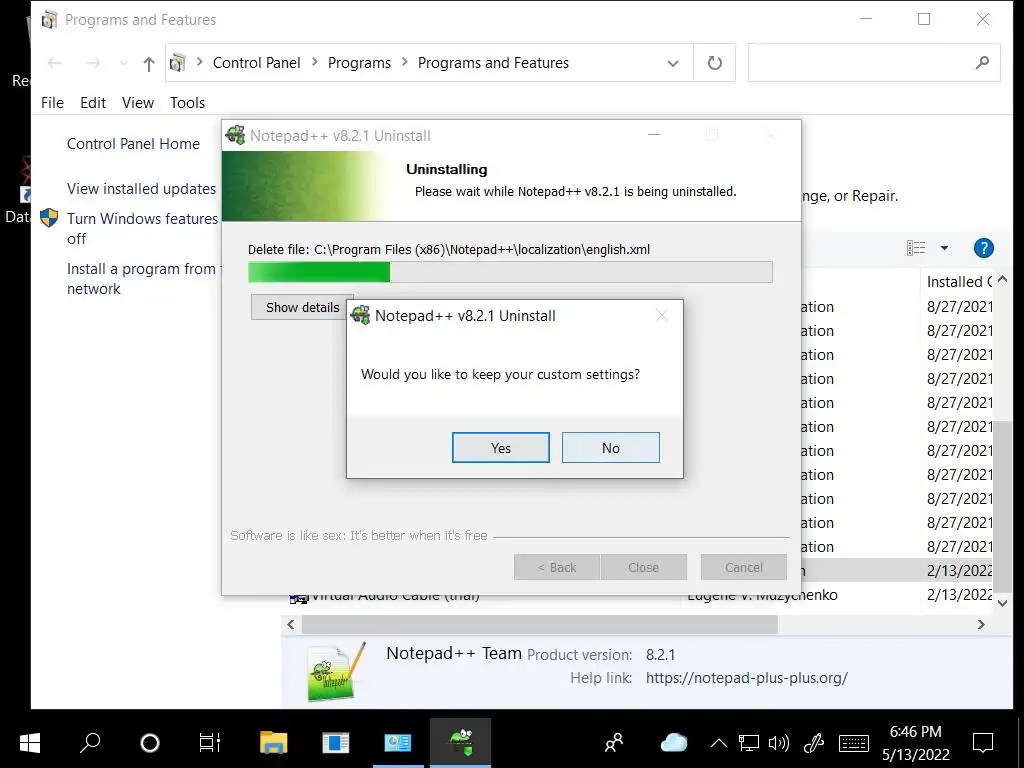The height and width of the screenshot is (768, 1024).
Task: Minimize the Notepad++ Uninstall window
Action: coord(654,135)
